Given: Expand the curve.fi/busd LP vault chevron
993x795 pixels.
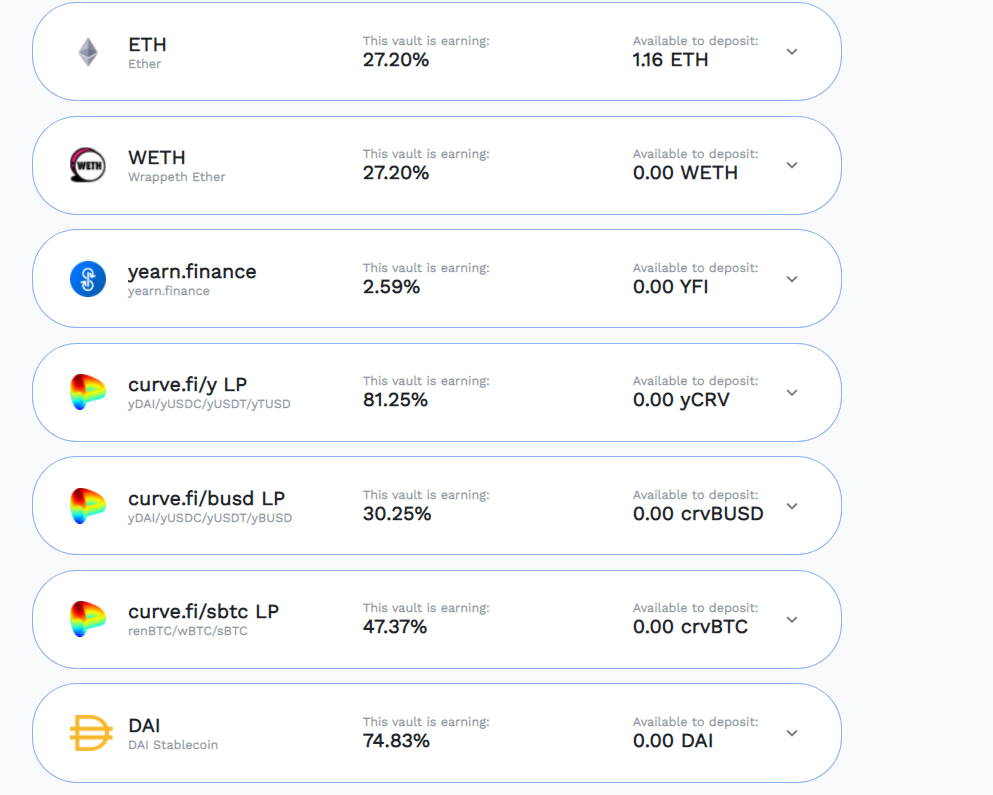Looking at the screenshot, I should pyautogui.click(x=792, y=506).
